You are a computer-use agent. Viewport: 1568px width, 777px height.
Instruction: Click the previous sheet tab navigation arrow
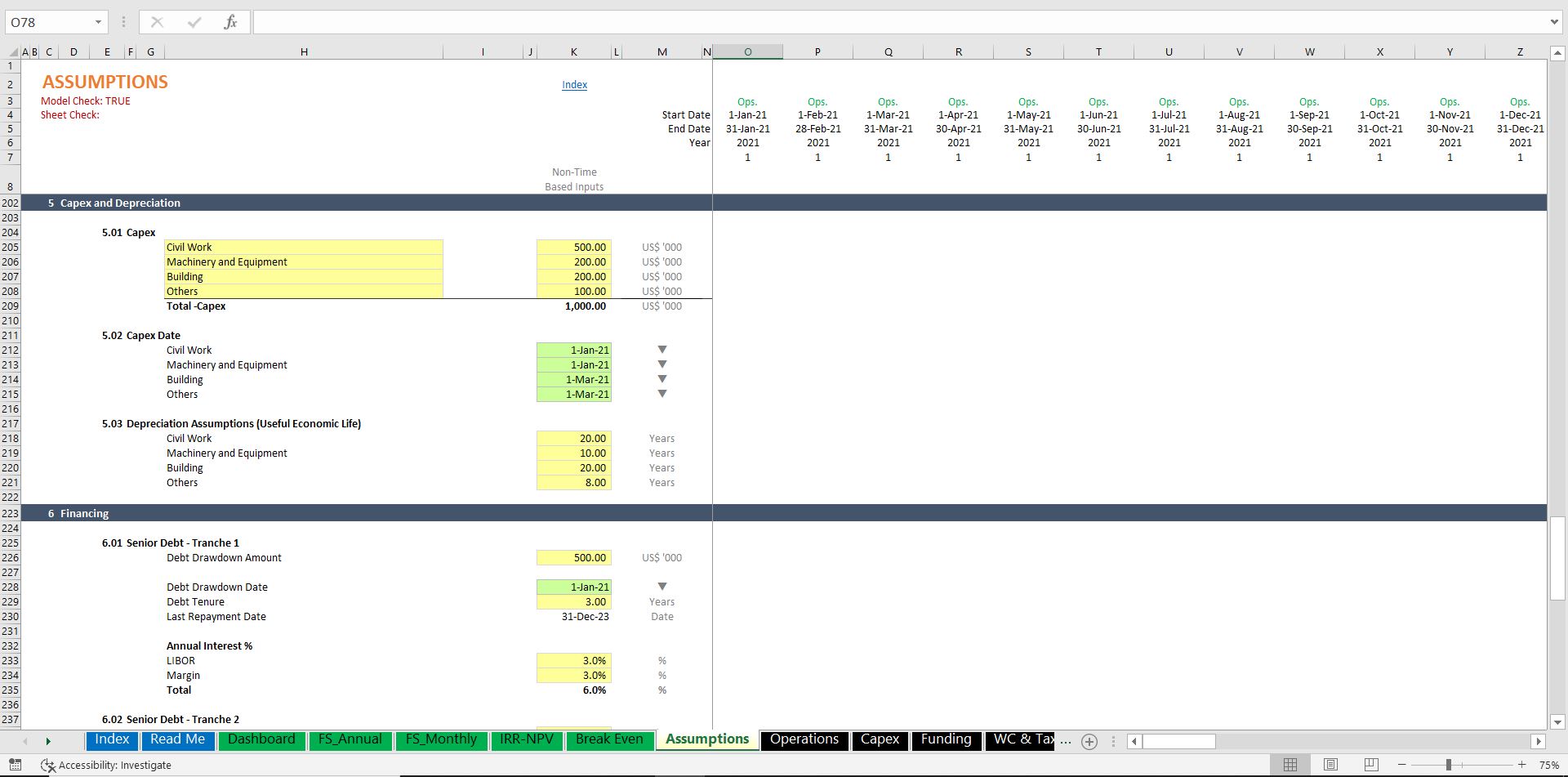click(x=25, y=741)
